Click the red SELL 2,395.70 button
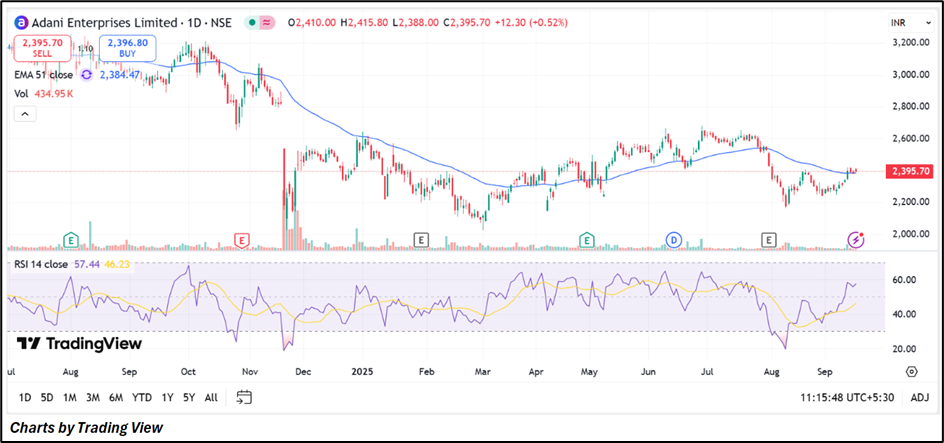Image resolution: width=944 pixels, height=443 pixels. [x=43, y=48]
